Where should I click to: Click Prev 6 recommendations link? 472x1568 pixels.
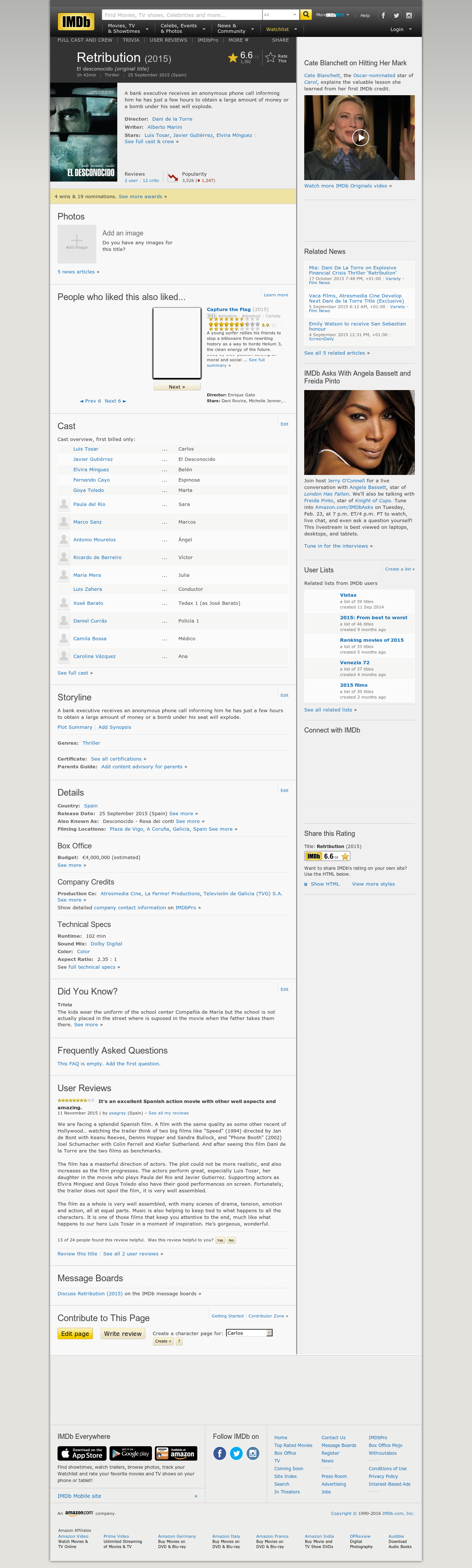pyautogui.click(x=91, y=401)
